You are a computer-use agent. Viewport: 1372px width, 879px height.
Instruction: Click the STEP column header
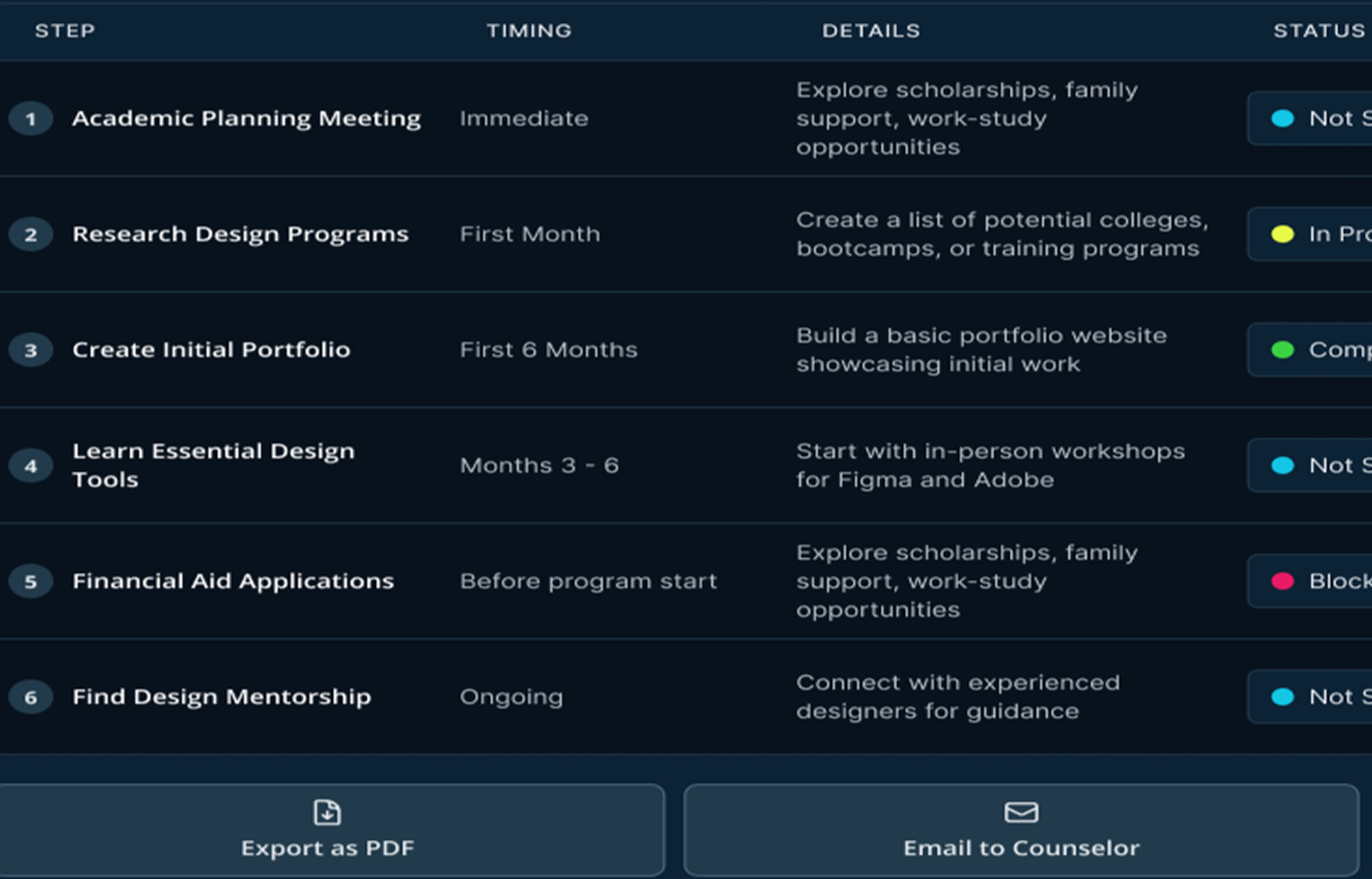pyautogui.click(x=65, y=31)
